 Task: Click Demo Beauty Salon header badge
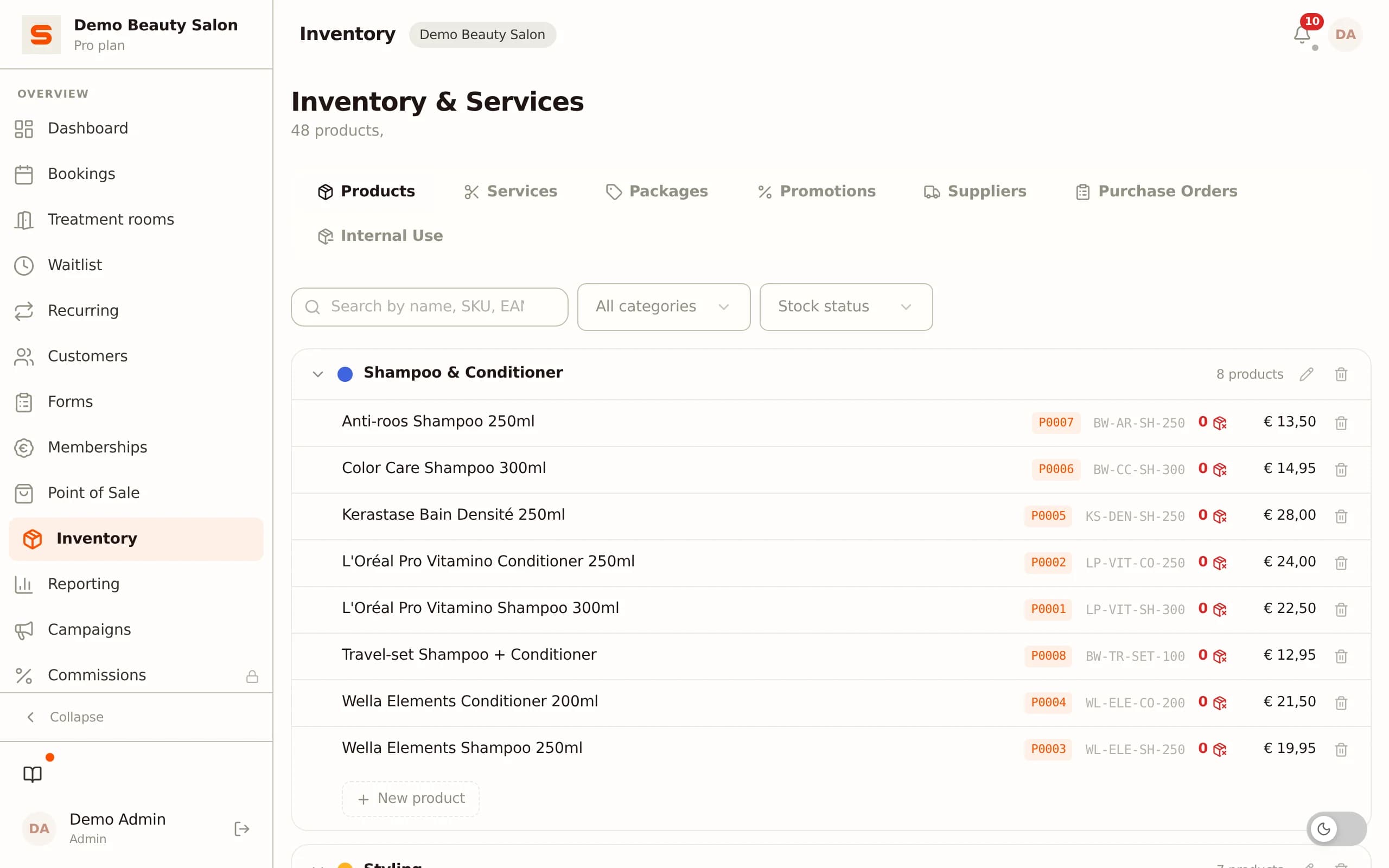[482, 34]
